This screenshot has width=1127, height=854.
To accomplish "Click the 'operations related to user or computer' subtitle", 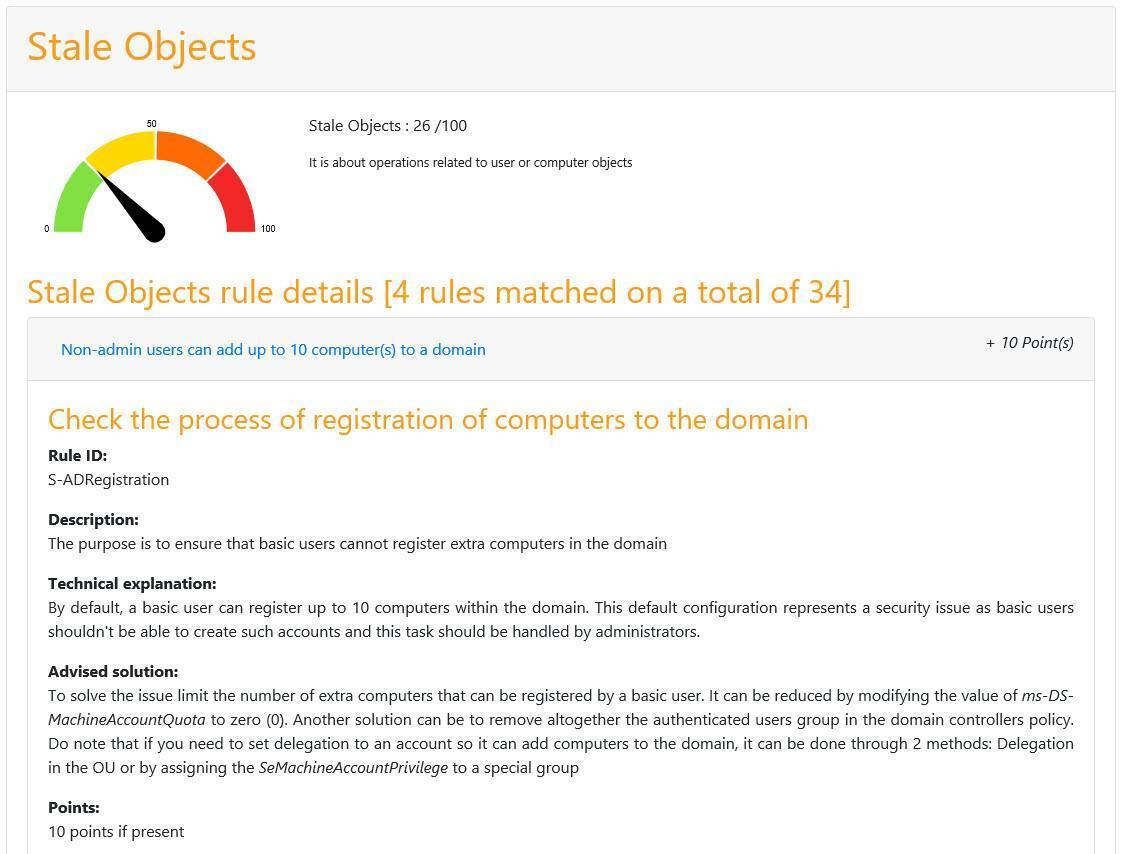I will click(x=470, y=163).
